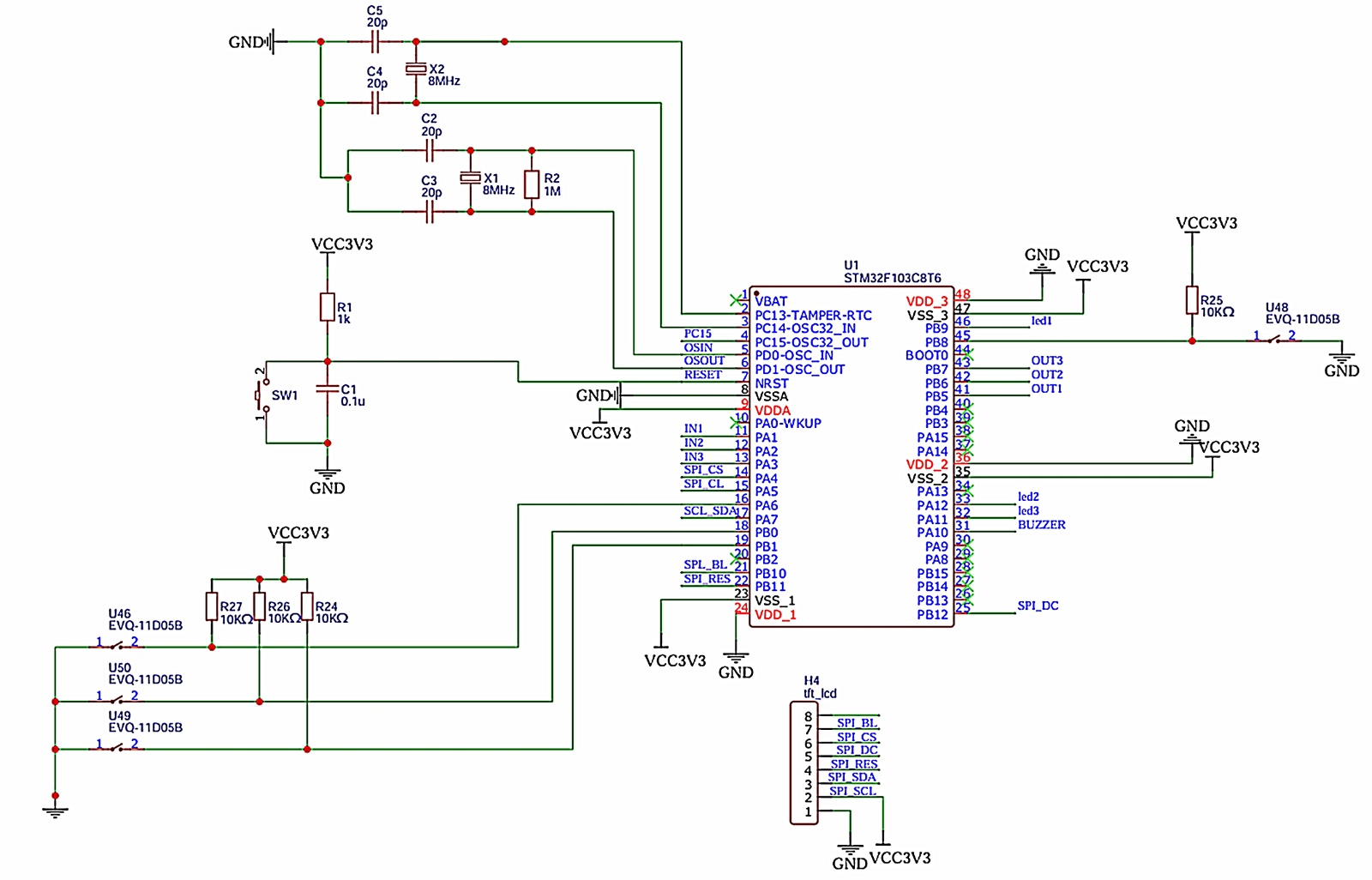Click the led1 net label
Viewport: 1372px width, 880px height.
point(1041,321)
